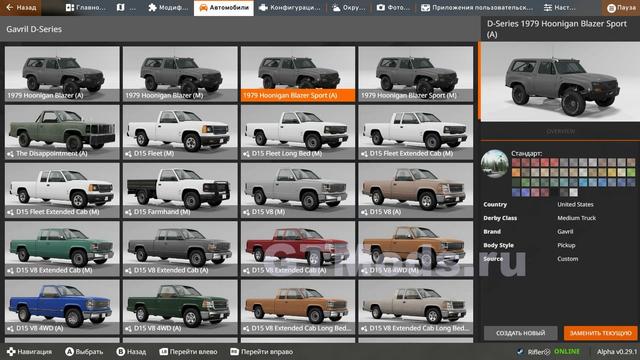Click the United States country value

point(575,204)
